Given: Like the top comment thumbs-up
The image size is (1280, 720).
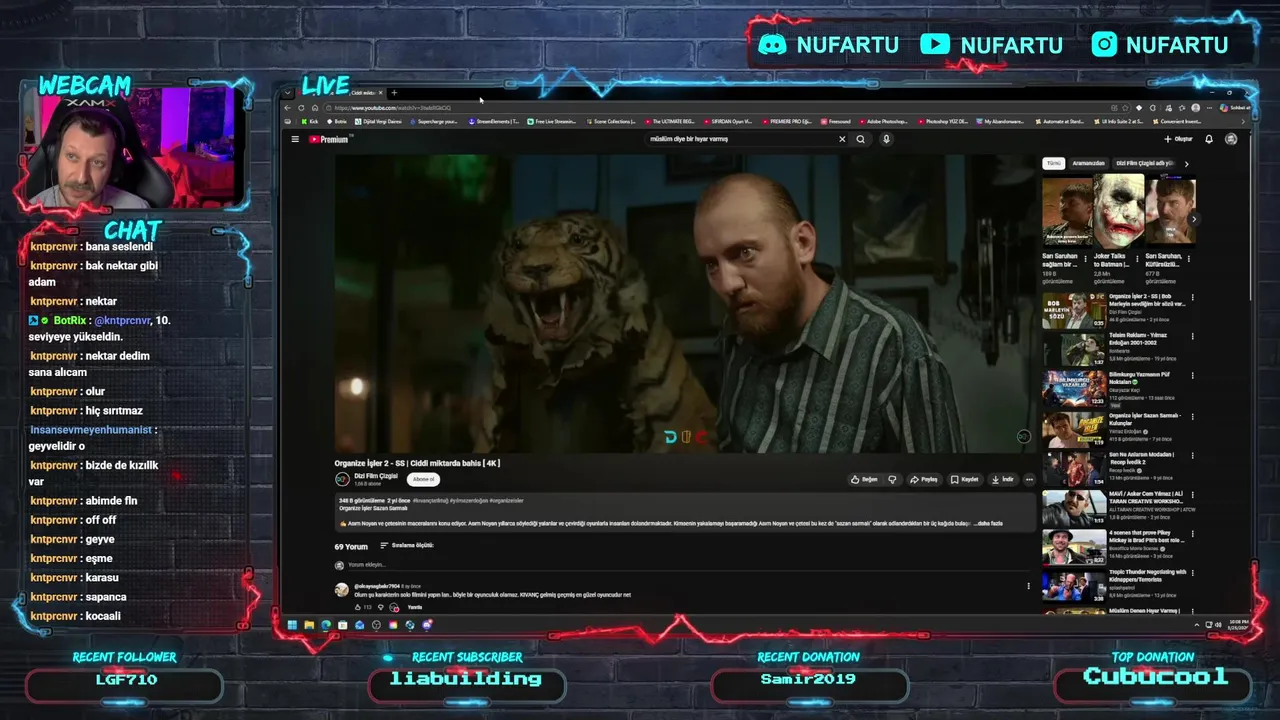Looking at the screenshot, I should tap(358, 607).
